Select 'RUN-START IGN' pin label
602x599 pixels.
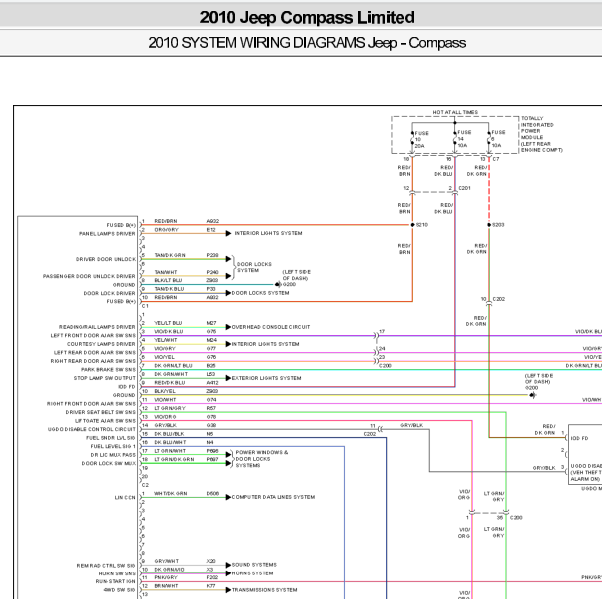pyautogui.click(x=116, y=581)
